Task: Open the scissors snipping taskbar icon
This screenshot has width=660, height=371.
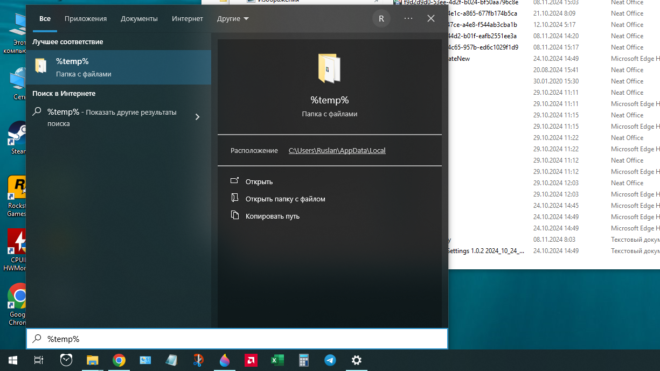Action: click(198, 360)
